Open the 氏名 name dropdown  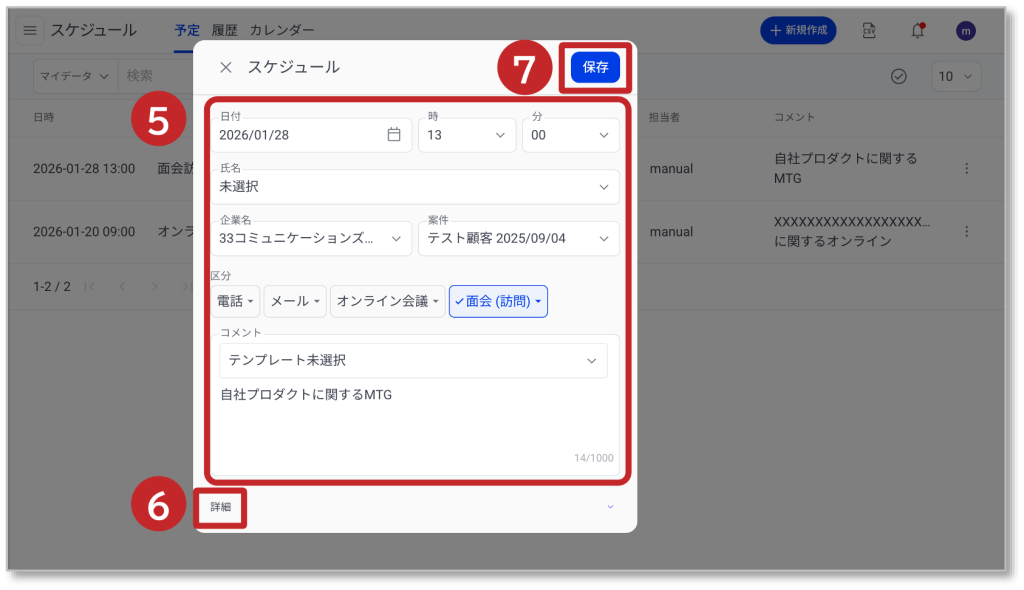pos(415,186)
